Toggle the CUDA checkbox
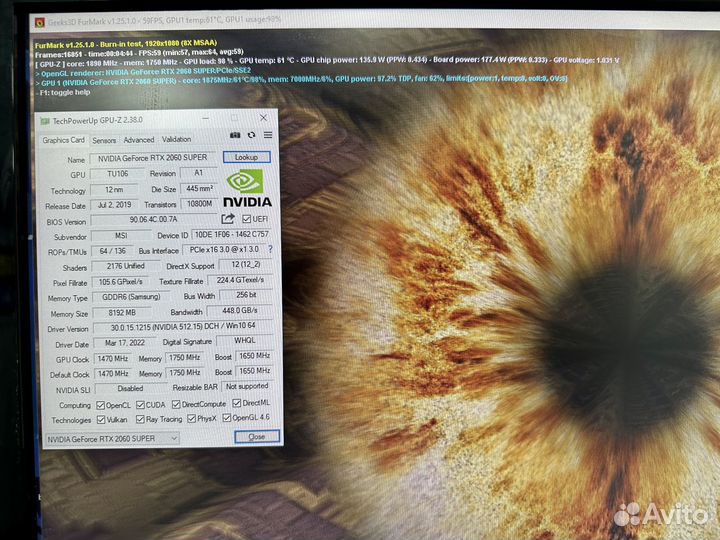This screenshot has height=540, width=720. [141, 405]
